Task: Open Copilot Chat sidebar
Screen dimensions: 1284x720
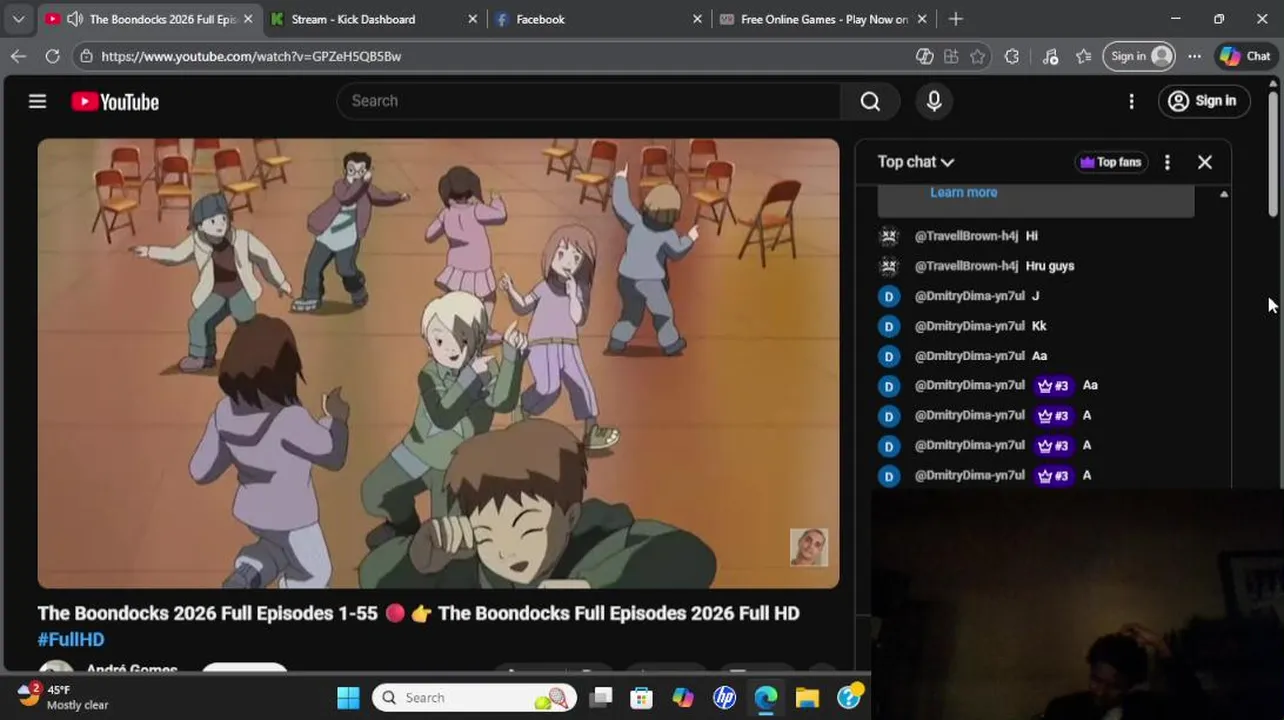Action: (1245, 56)
